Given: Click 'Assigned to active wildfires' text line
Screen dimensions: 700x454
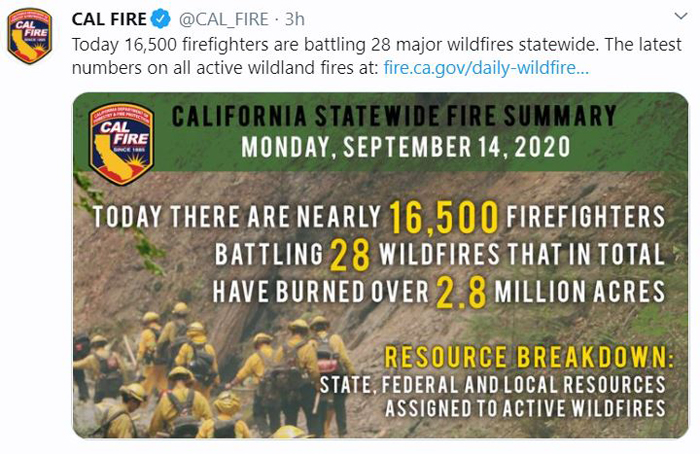Looking at the screenshot, I should (x=525, y=408).
